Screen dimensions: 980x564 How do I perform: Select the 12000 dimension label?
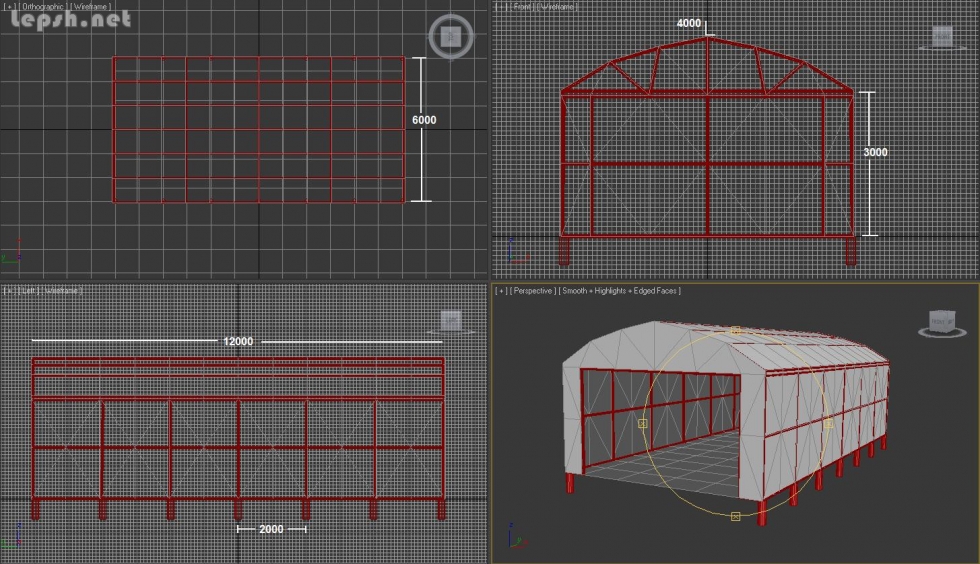237,341
